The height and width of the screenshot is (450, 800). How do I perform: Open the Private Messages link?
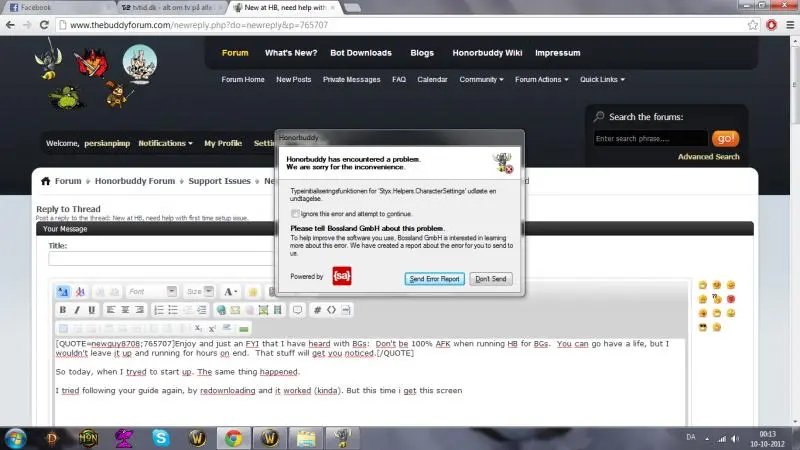point(352,80)
